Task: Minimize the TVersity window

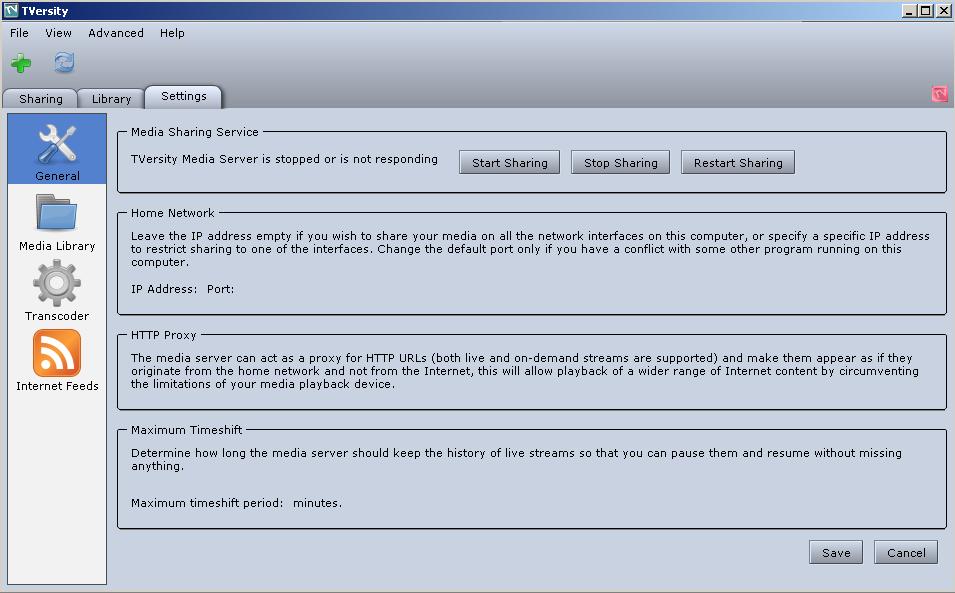Action: tap(909, 10)
